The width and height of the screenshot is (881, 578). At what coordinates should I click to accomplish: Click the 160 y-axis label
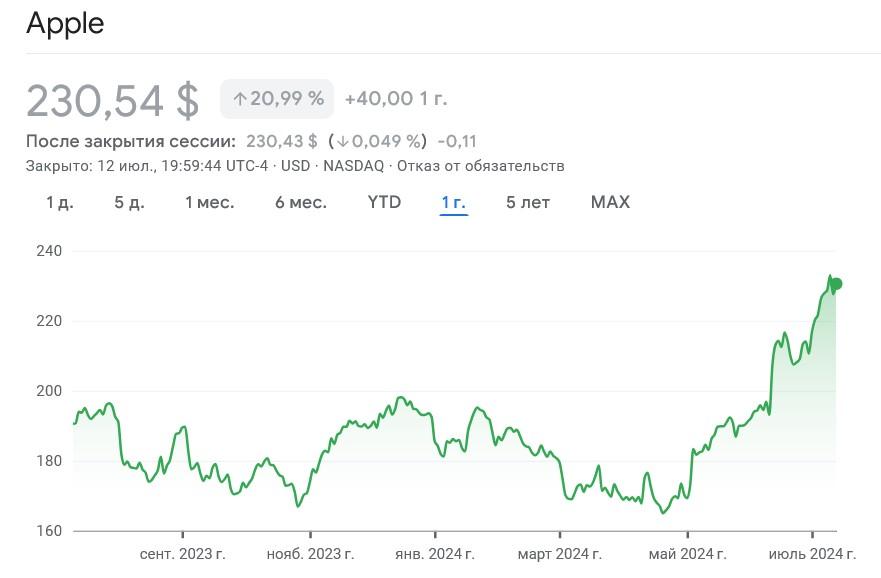point(49,531)
